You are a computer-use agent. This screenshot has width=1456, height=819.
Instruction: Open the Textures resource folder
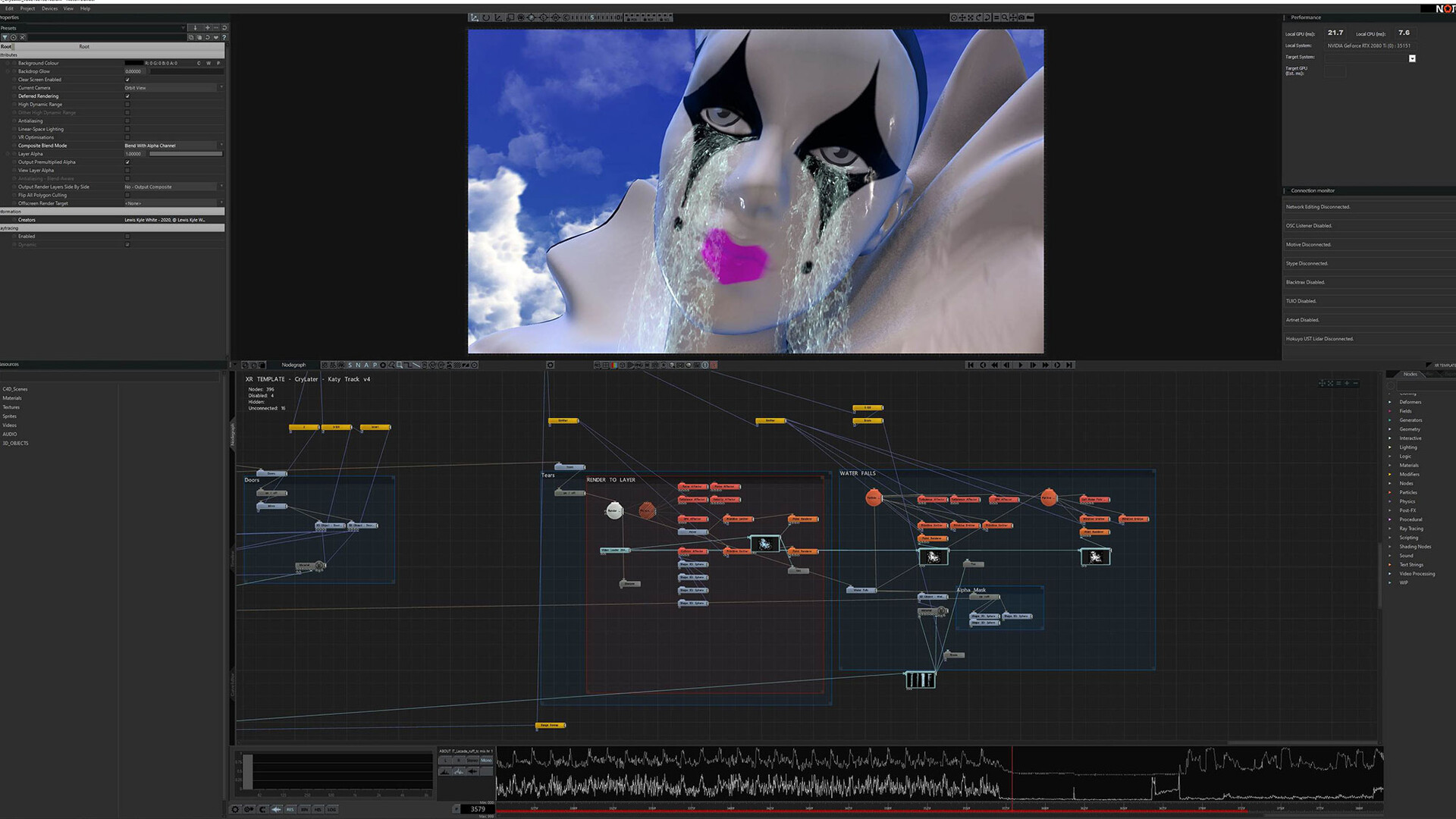[11, 407]
